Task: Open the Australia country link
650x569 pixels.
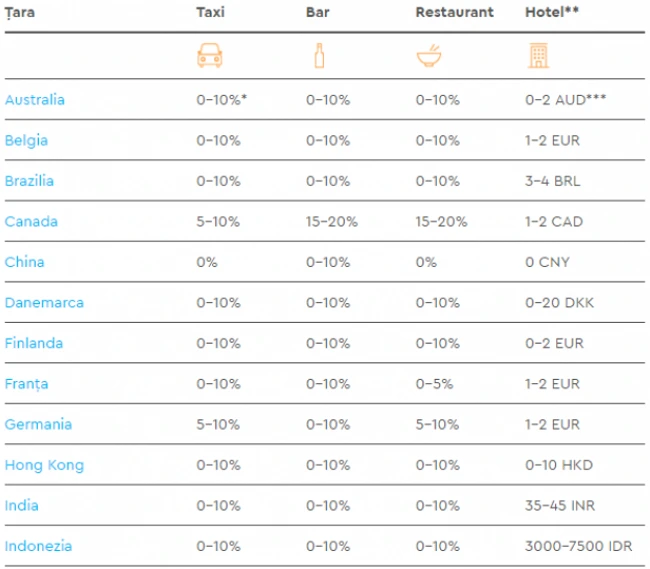Action: [35, 100]
